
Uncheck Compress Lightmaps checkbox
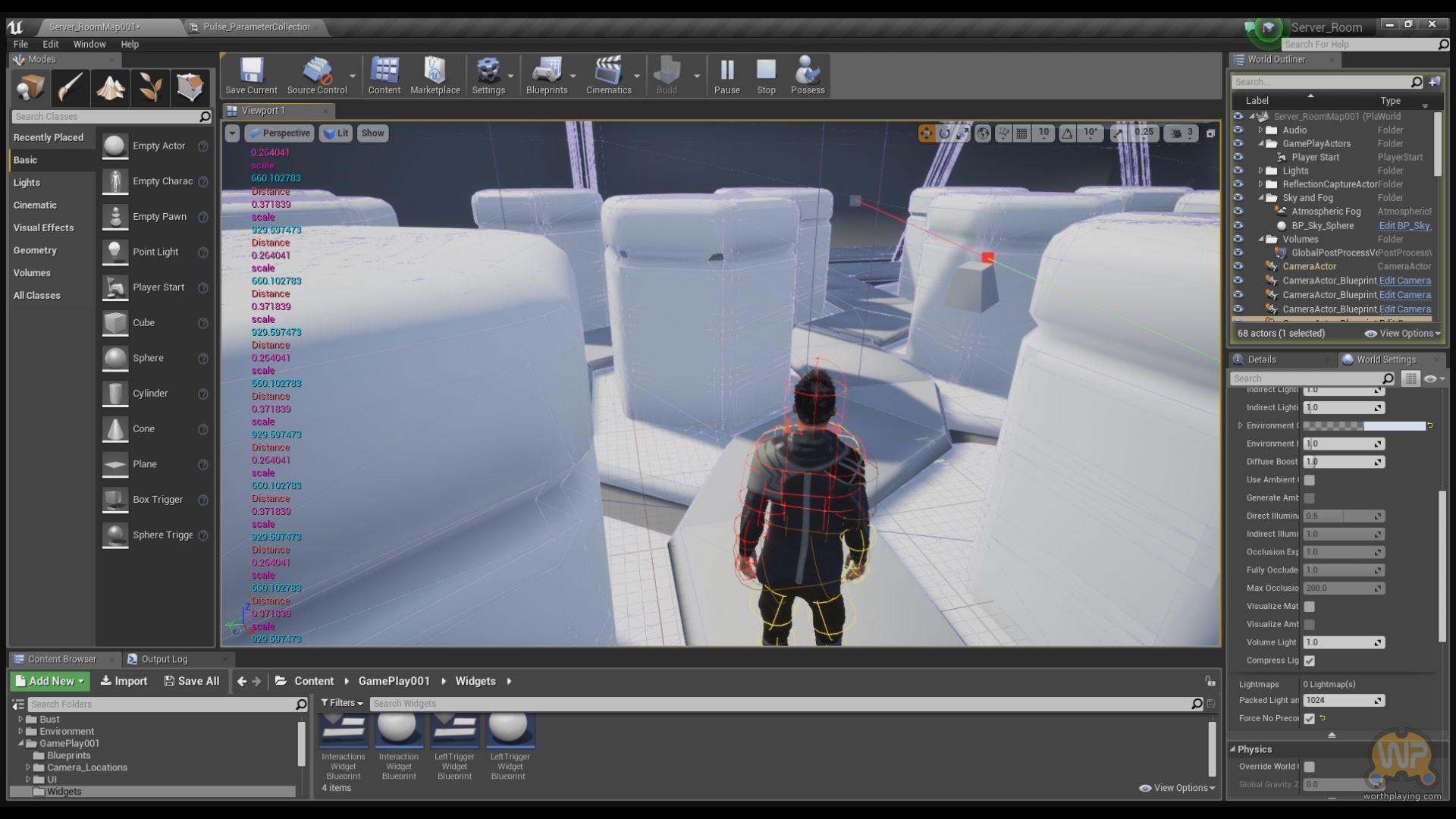pos(1309,661)
